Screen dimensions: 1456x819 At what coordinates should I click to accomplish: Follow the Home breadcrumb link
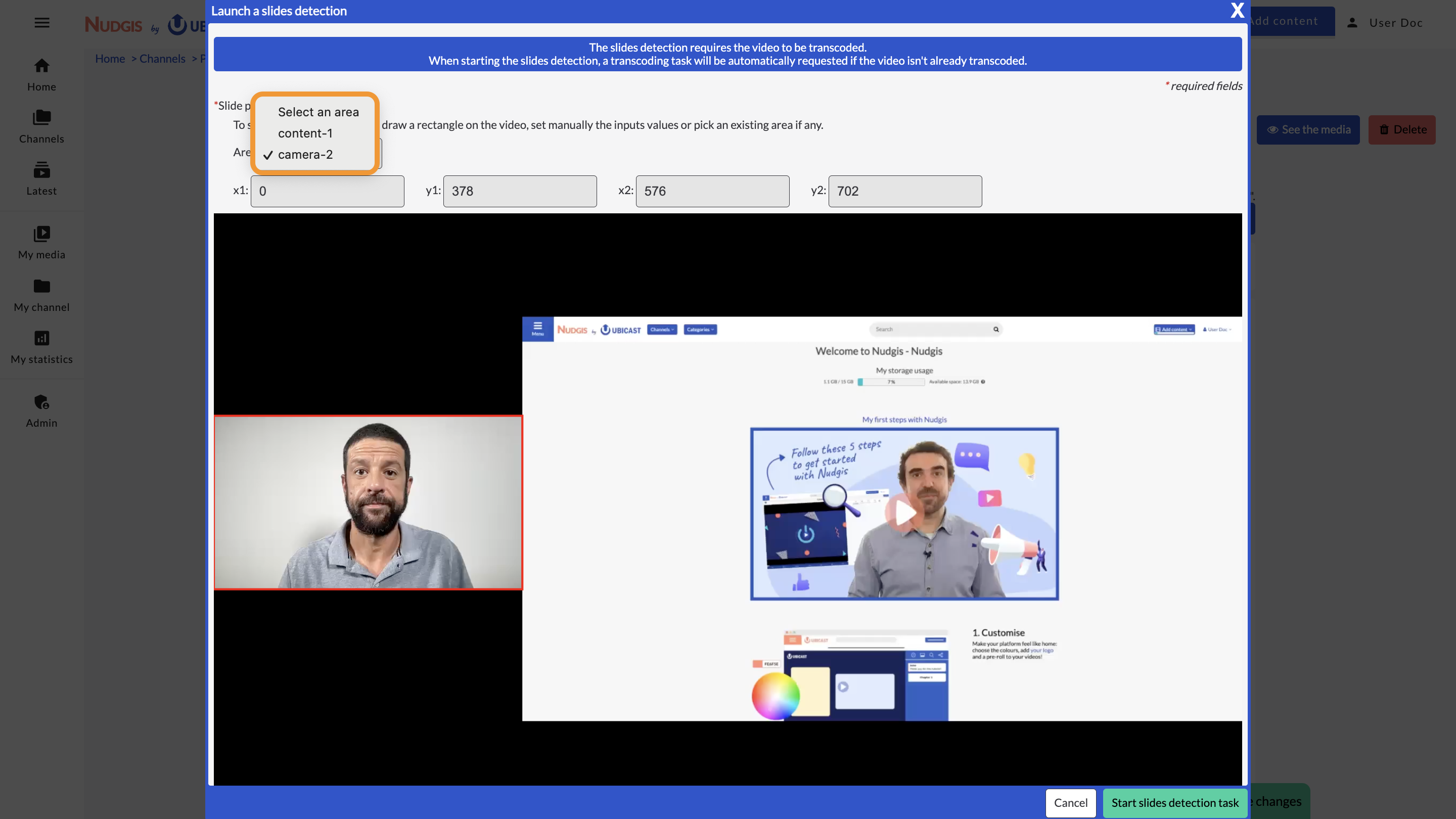tap(110, 58)
